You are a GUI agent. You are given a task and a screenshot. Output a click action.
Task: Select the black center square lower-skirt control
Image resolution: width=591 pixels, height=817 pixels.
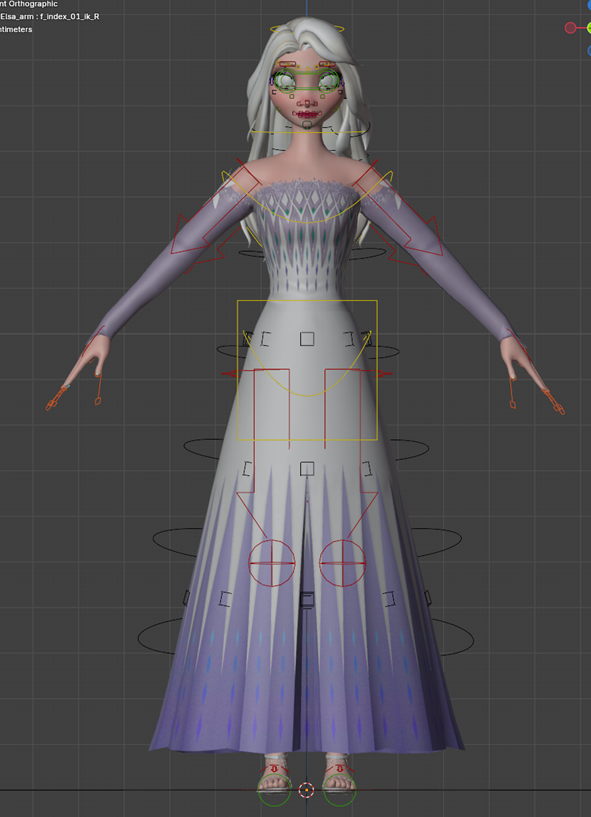coord(307,599)
